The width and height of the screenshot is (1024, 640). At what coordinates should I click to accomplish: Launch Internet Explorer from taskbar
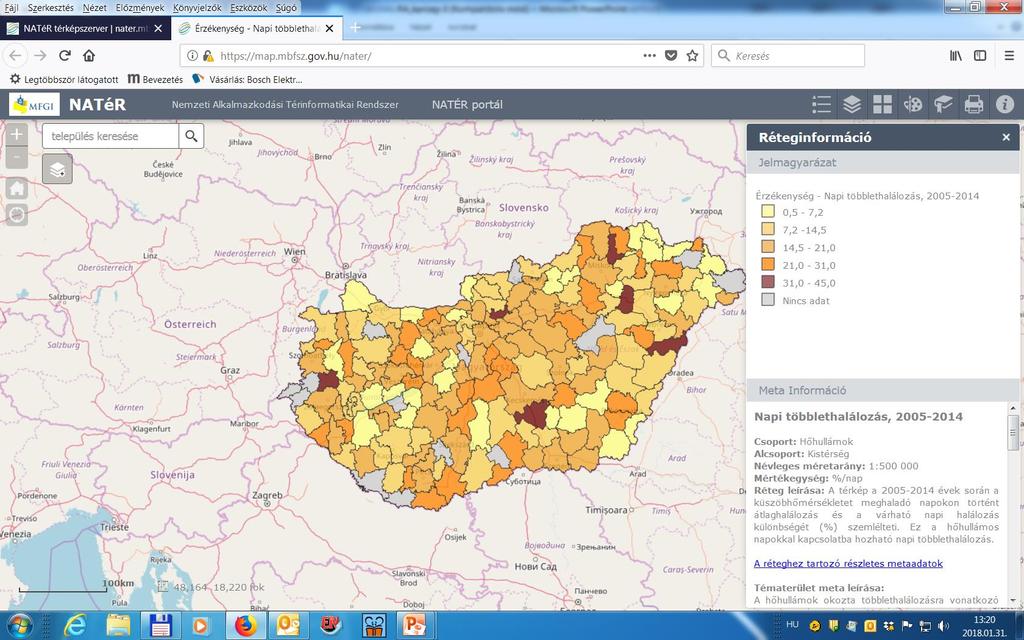click(76, 626)
